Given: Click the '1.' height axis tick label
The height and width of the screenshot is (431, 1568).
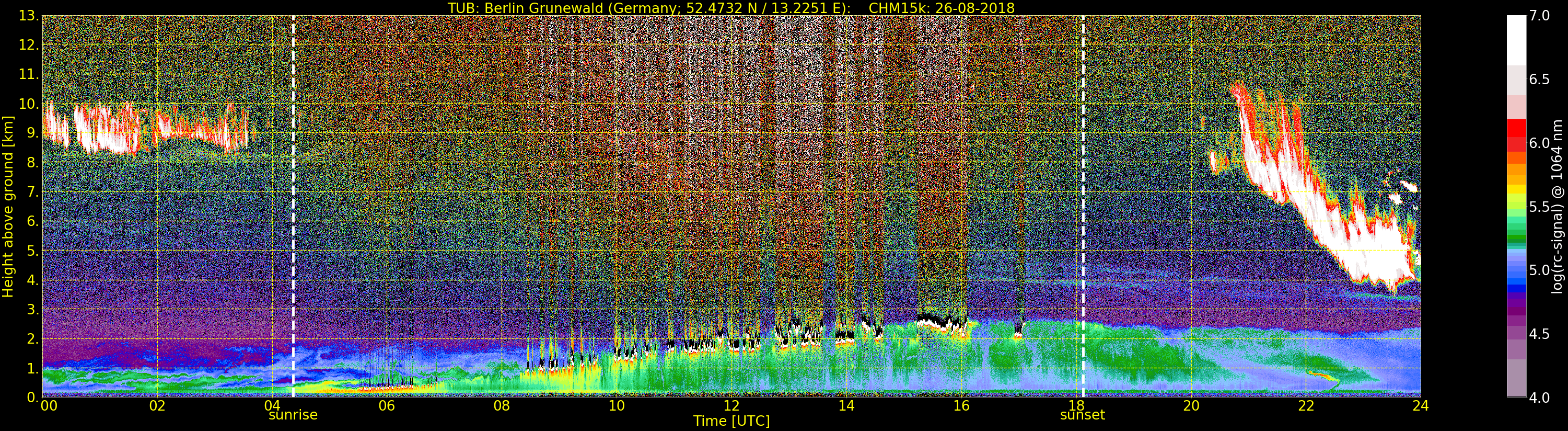Looking at the screenshot, I should (x=33, y=368).
